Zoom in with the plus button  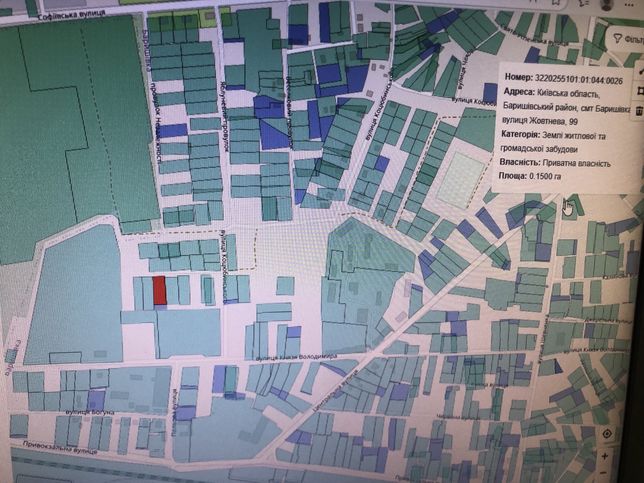pyautogui.click(x=605, y=456)
